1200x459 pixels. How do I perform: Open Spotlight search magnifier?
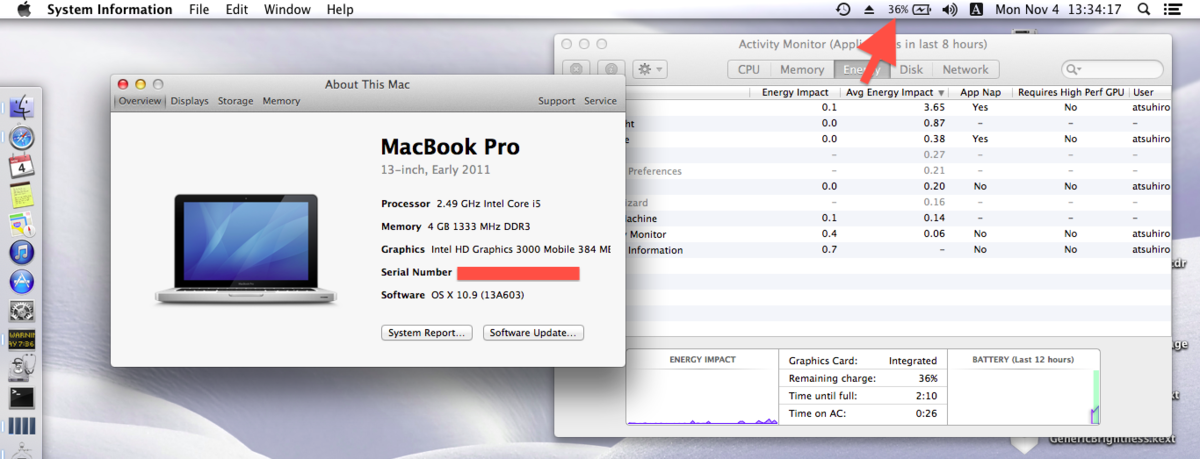tap(1144, 9)
